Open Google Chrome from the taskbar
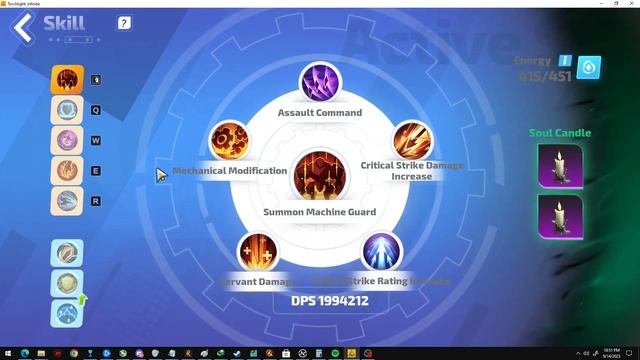640x360 pixels. pos(74,353)
